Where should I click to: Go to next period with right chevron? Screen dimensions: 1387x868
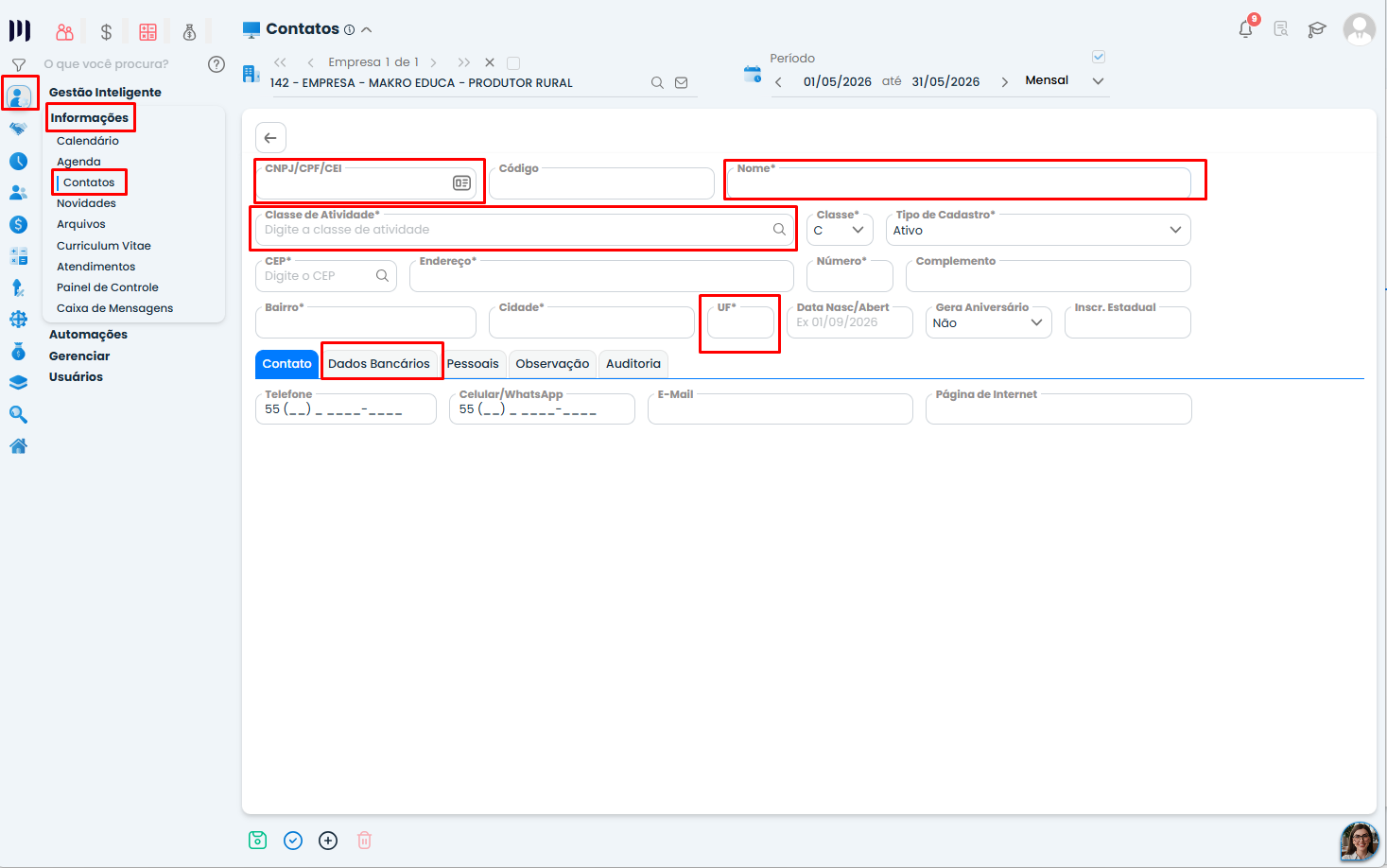[x=1004, y=82]
